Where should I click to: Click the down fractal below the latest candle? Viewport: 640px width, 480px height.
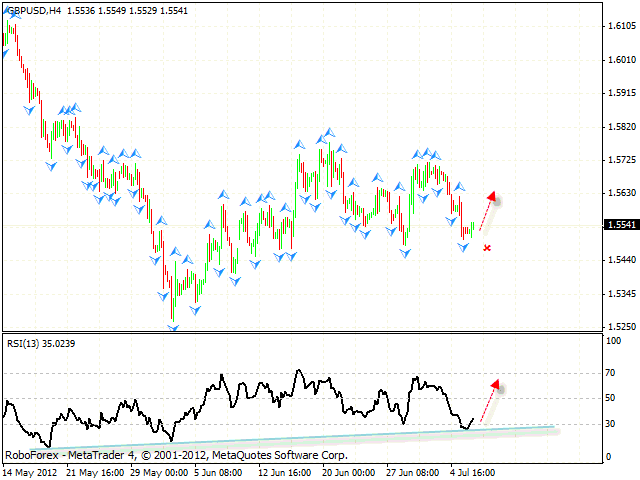click(x=464, y=246)
